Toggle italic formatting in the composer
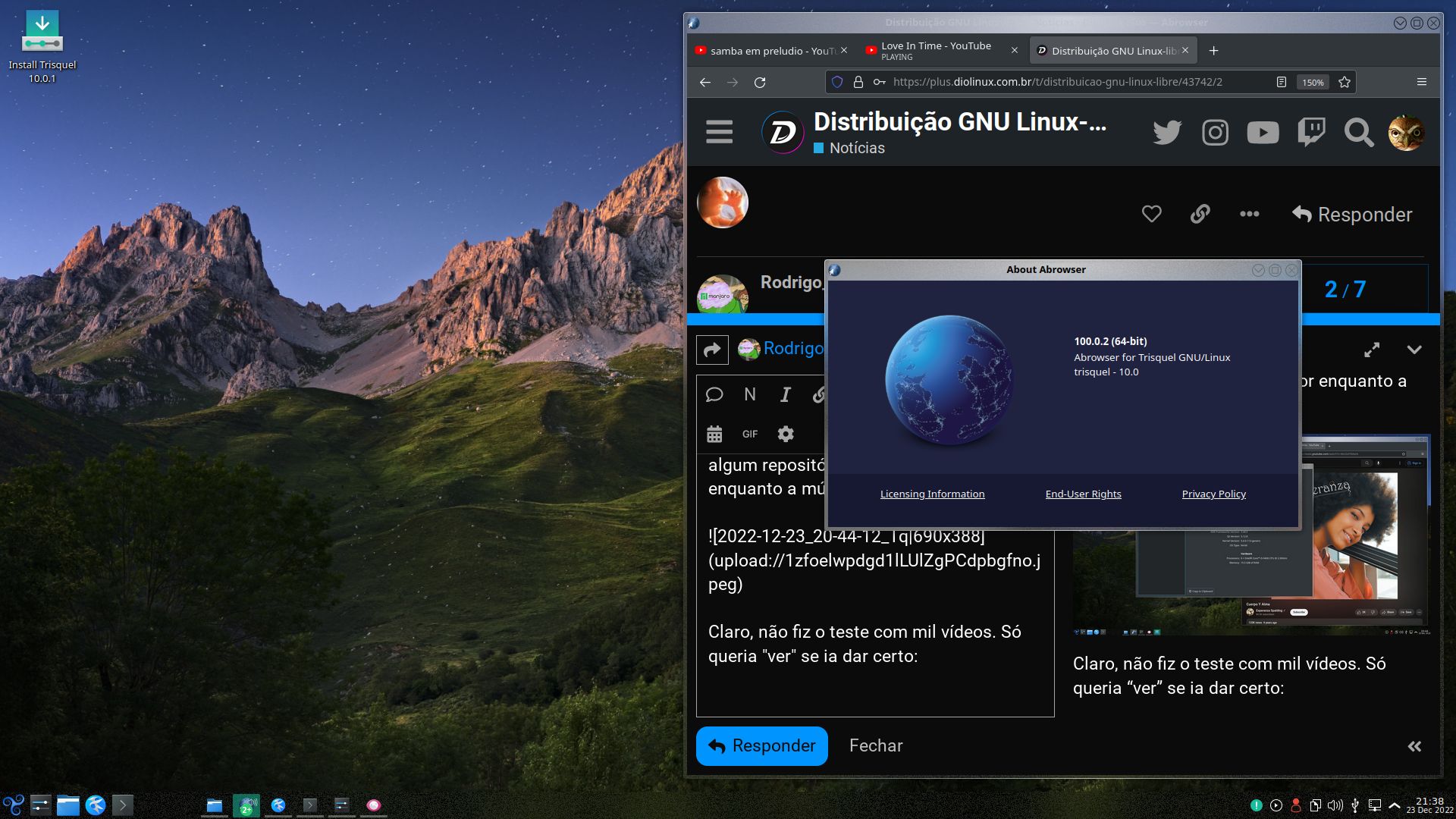1456x819 pixels. click(x=785, y=394)
